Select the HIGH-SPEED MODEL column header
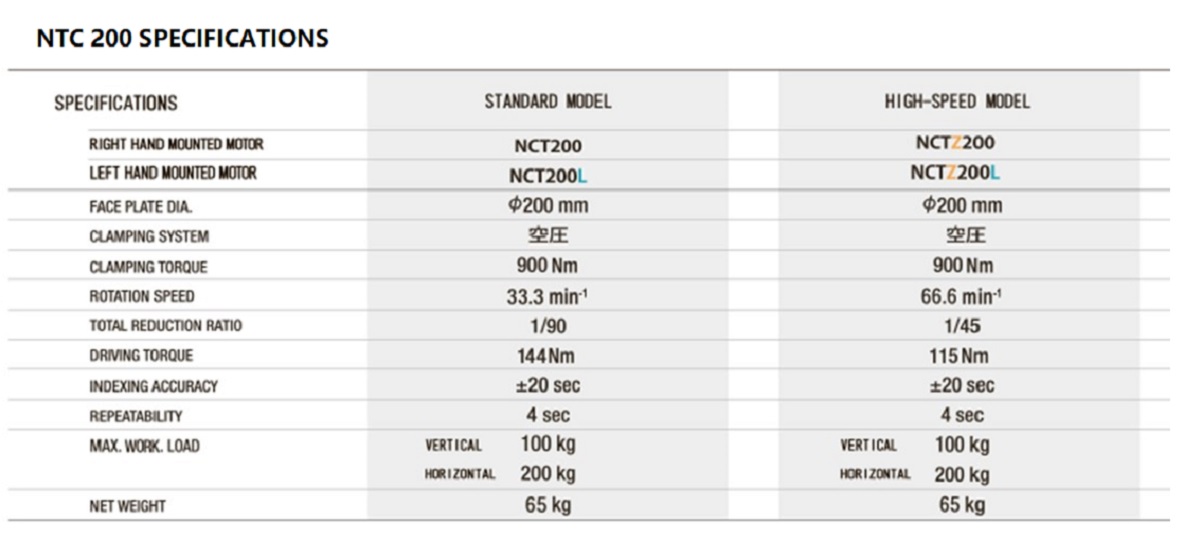Screen dimensions: 1200x544 pyautogui.click(x=957, y=102)
